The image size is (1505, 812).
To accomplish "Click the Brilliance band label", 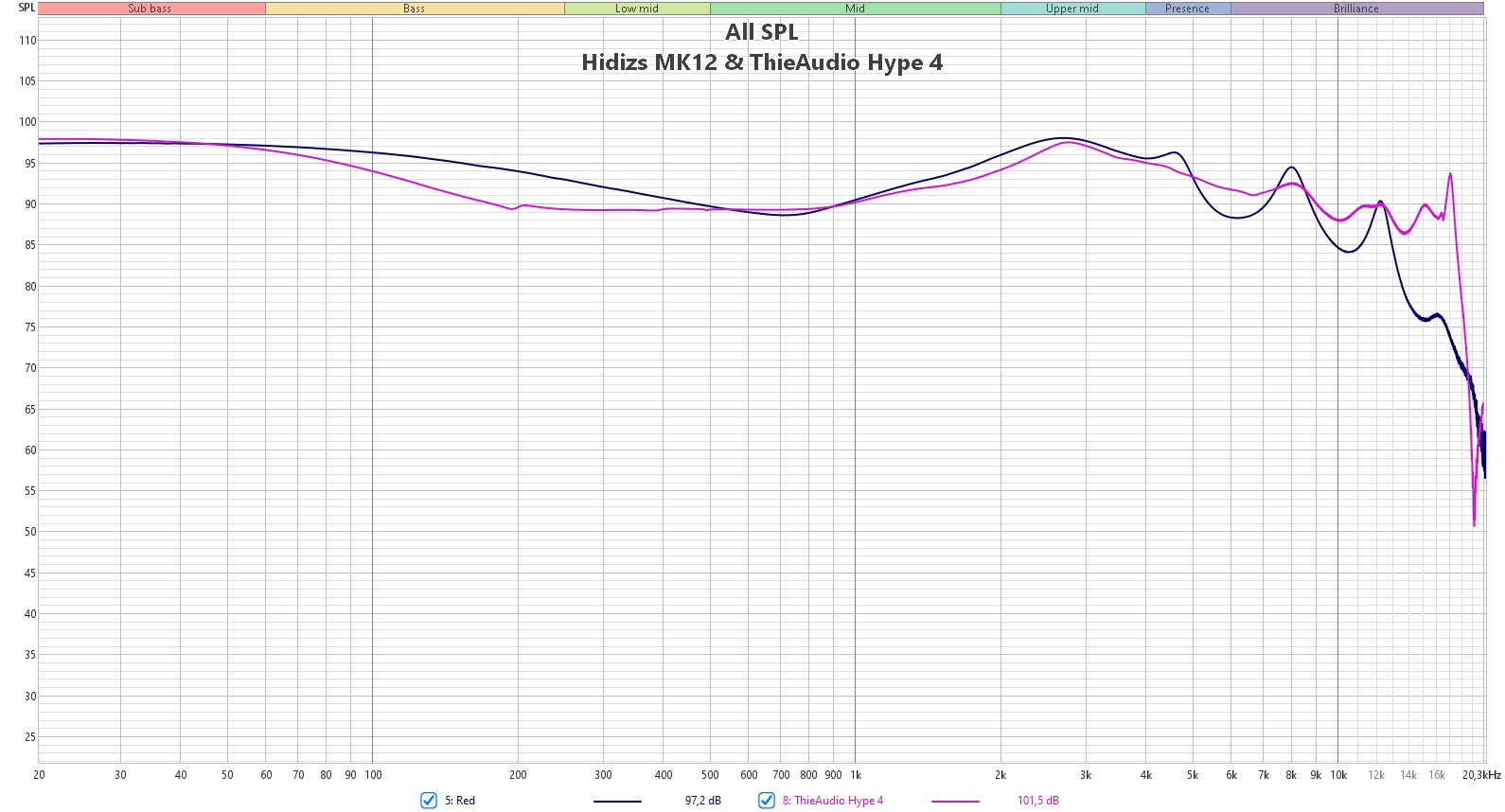I will pyautogui.click(x=1356, y=9).
